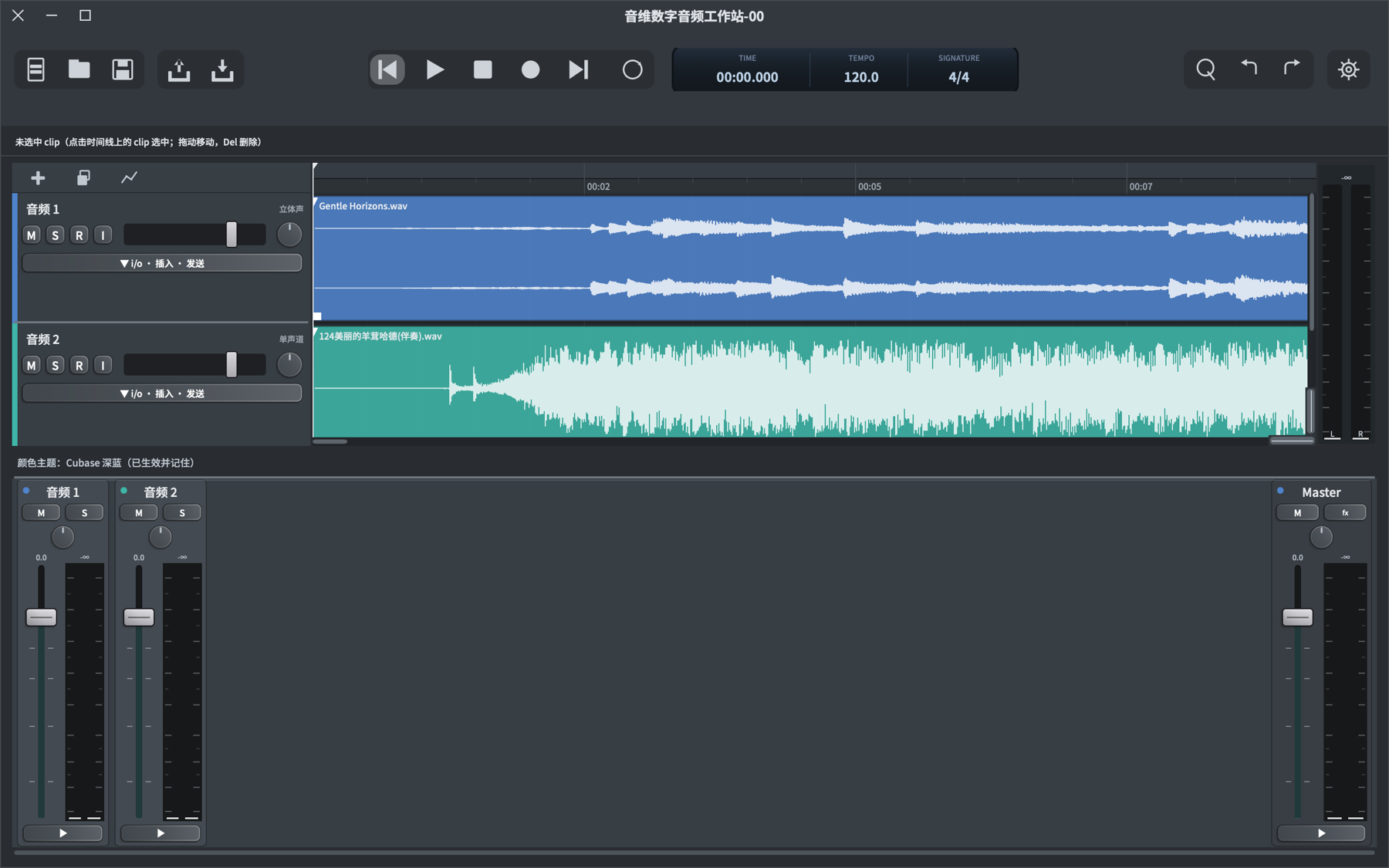
Task: Toggle record arm on 音频 1
Action: (x=79, y=235)
